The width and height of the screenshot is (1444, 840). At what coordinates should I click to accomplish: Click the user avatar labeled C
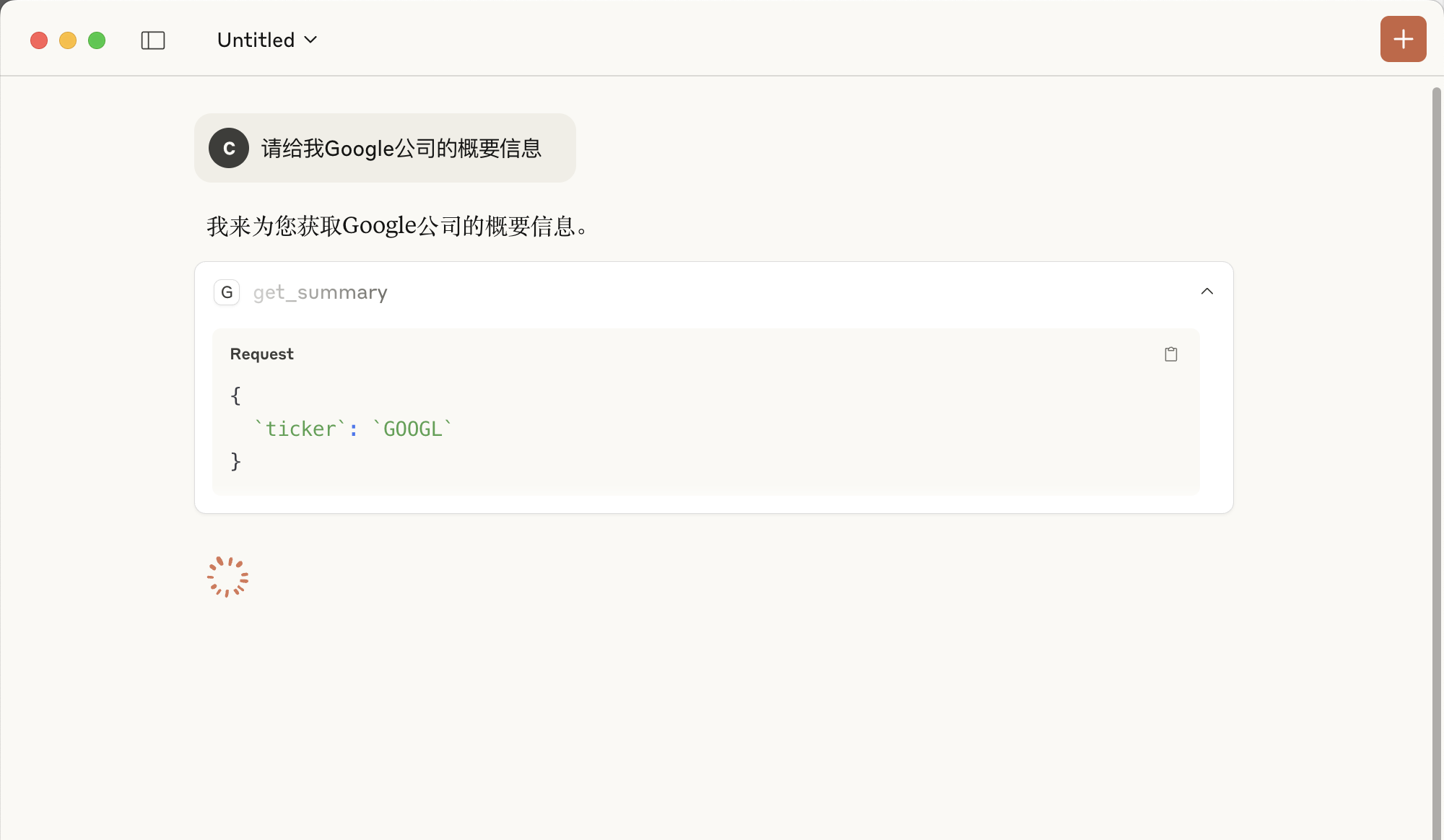[x=229, y=148]
